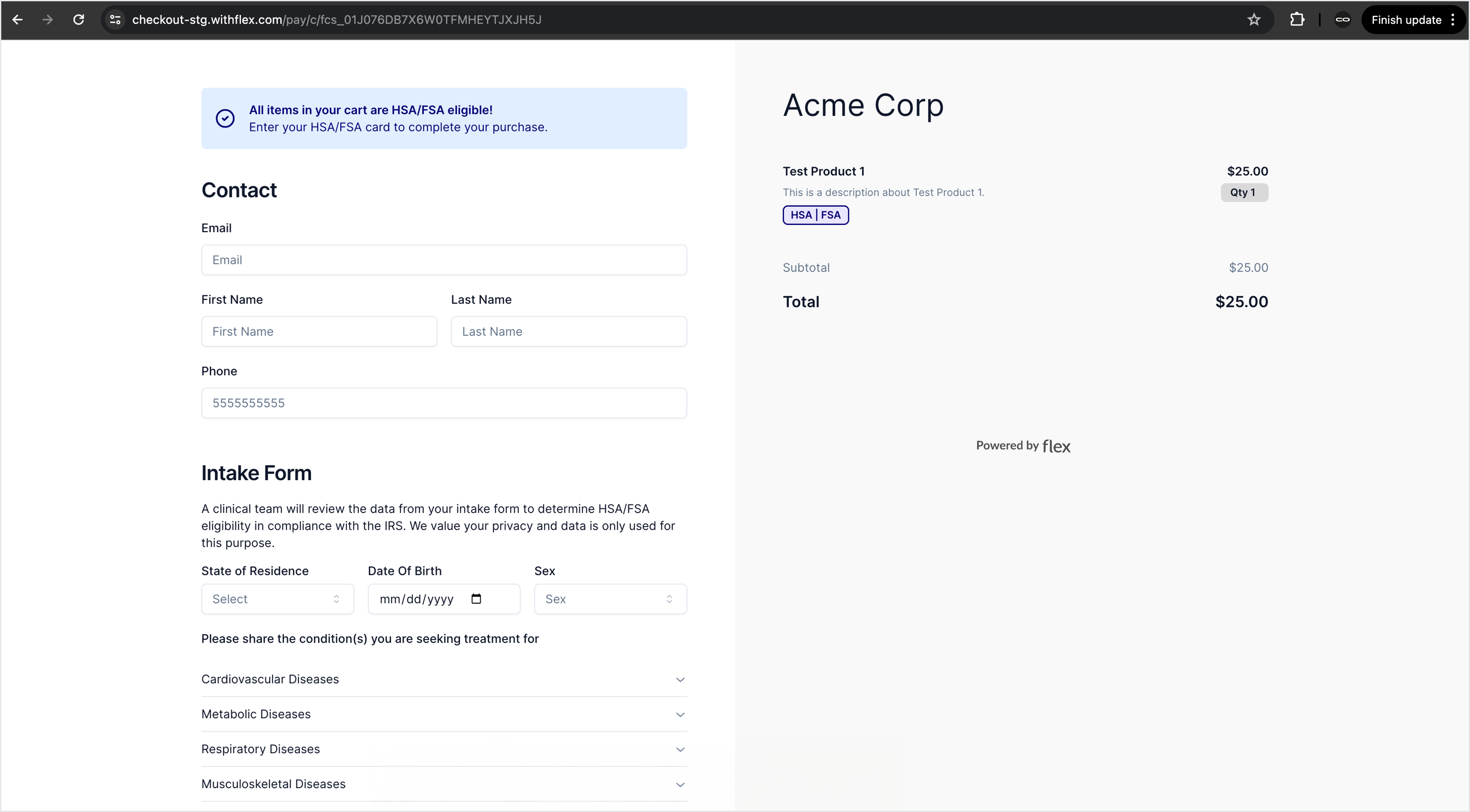Viewport: 1470px width, 812px height.
Task: Expand Metabolic Diseases section
Action: click(444, 715)
